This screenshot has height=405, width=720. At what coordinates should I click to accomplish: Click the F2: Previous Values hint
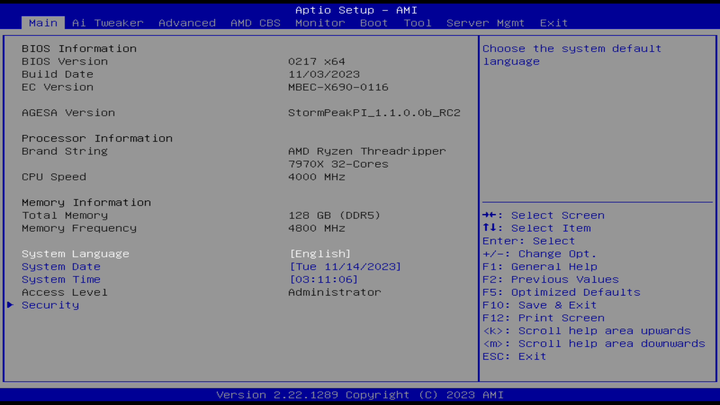[x=551, y=280]
